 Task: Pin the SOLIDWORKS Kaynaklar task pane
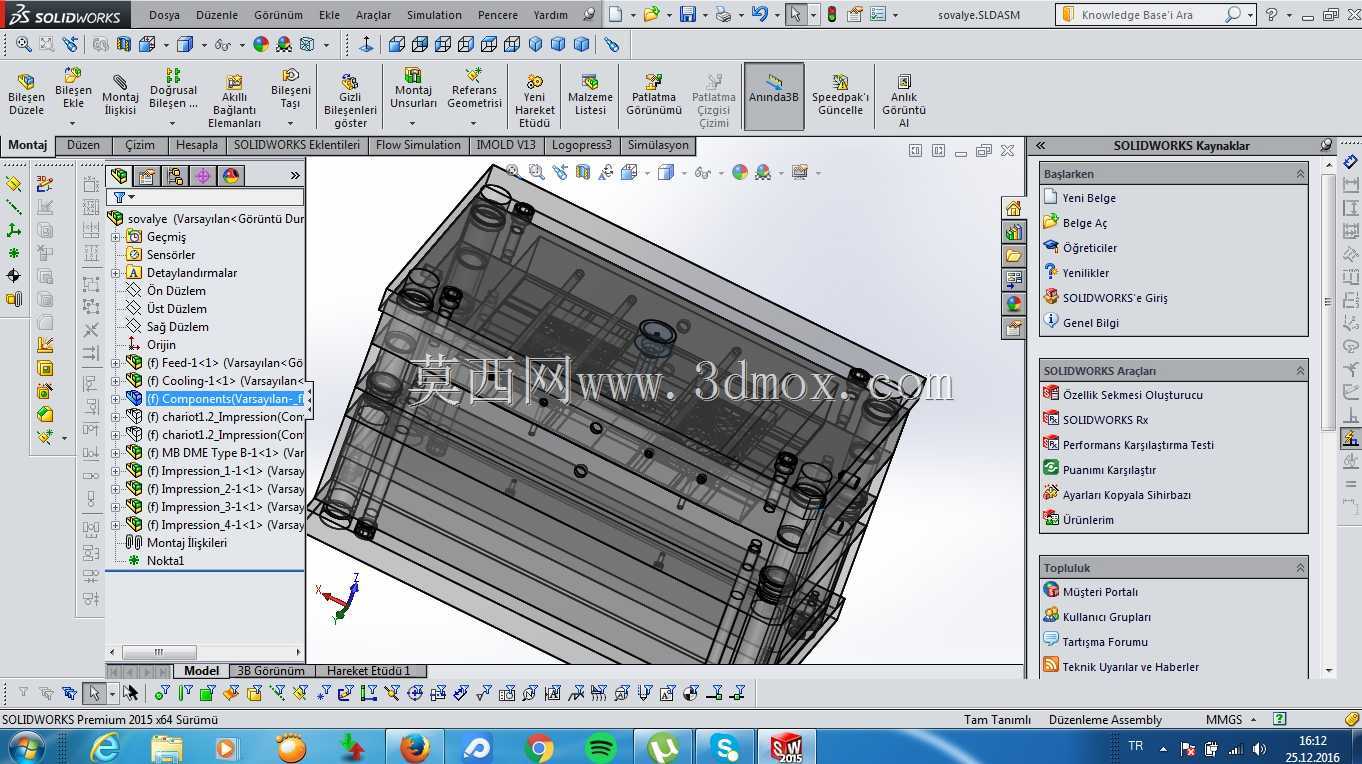[1326, 145]
